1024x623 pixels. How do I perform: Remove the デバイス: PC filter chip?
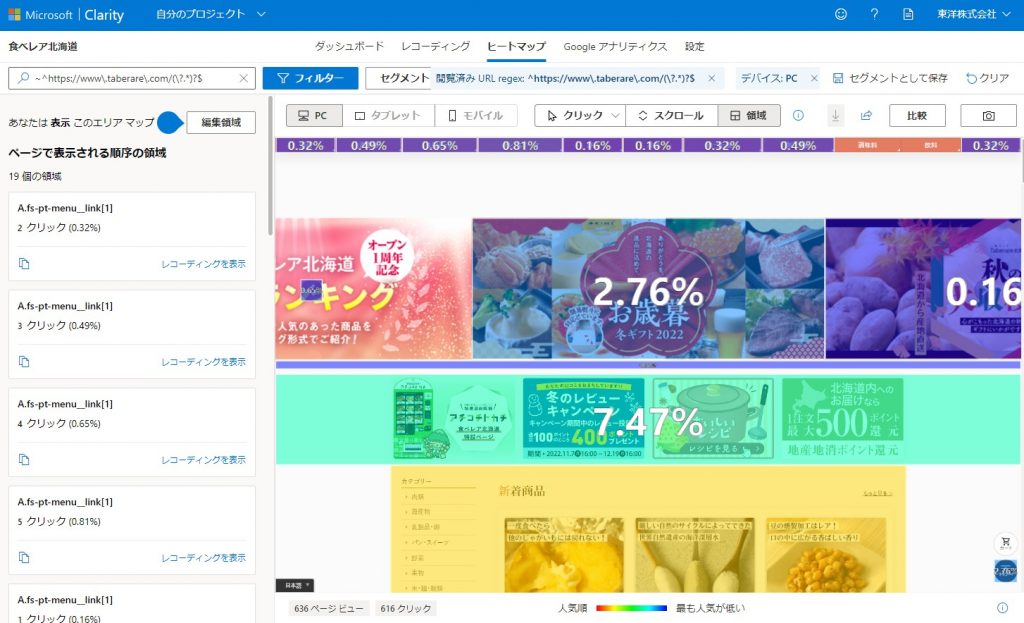click(814, 78)
